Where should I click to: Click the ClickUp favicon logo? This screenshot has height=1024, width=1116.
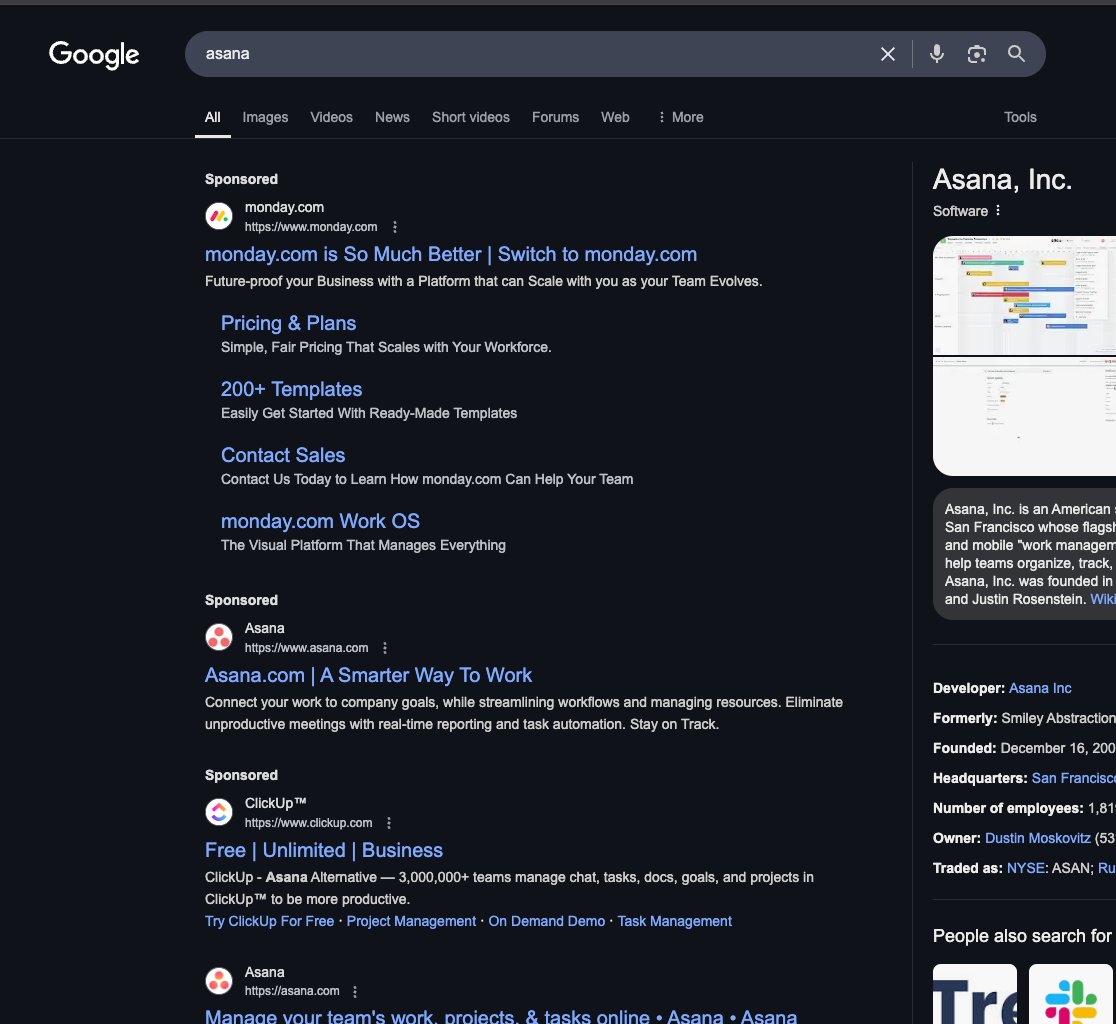point(219,812)
